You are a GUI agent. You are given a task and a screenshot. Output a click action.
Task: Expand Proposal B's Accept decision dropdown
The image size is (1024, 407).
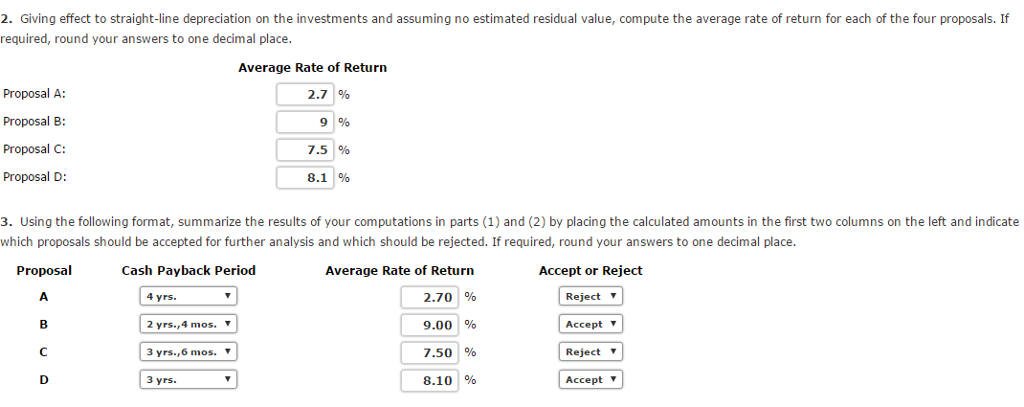(590, 324)
